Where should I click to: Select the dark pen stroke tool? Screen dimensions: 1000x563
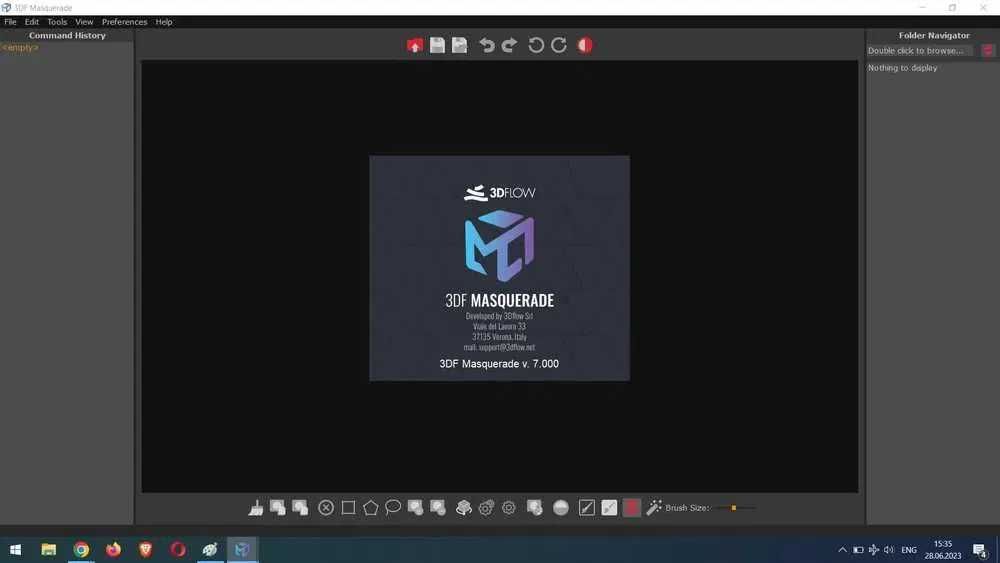pos(587,508)
